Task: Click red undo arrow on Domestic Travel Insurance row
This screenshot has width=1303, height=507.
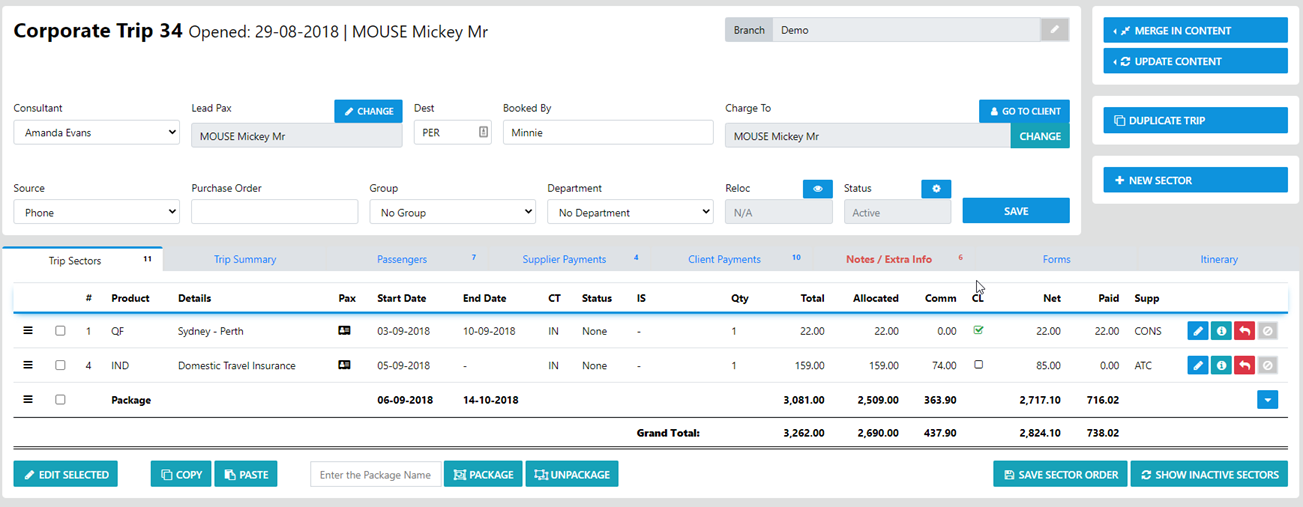Action: (x=1243, y=366)
